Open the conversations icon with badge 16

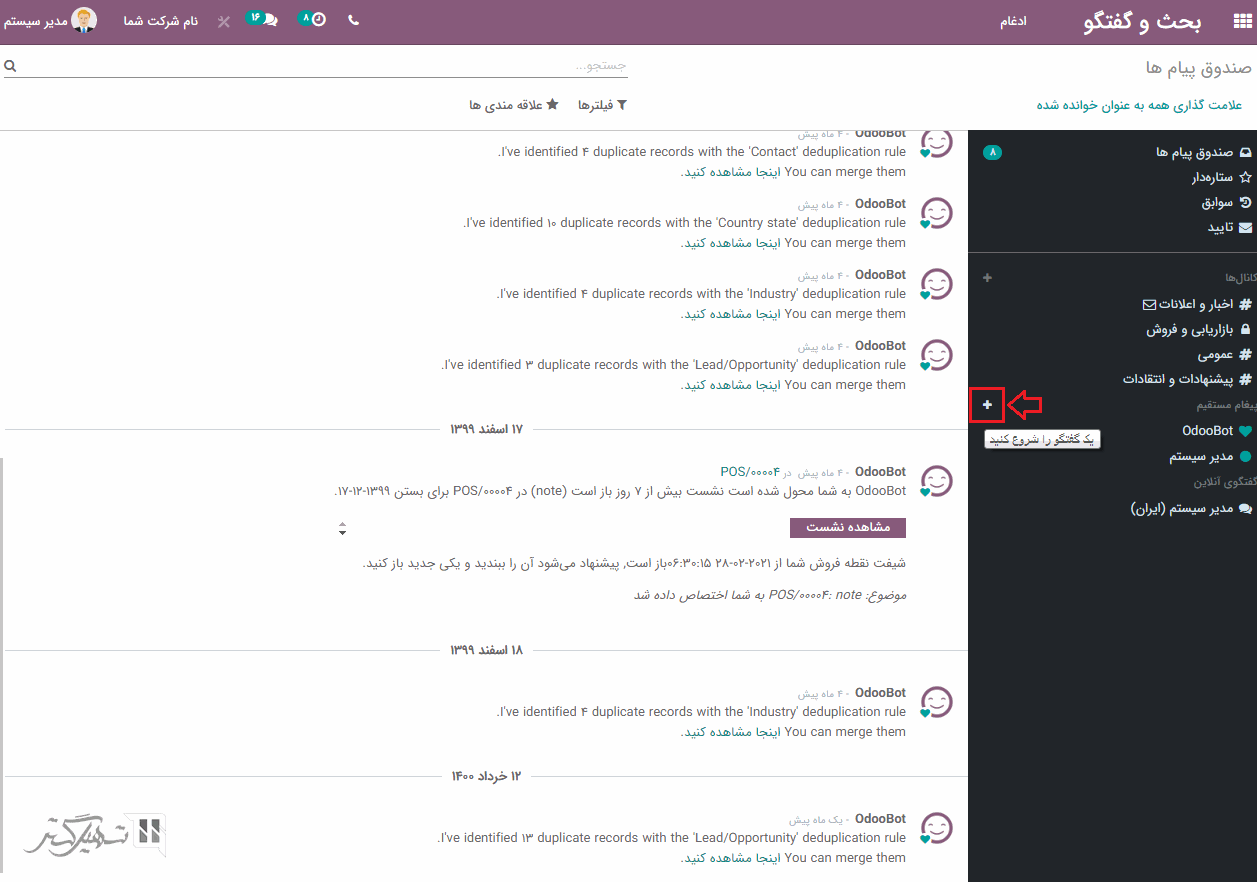pyautogui.click(x=263, y=19)
